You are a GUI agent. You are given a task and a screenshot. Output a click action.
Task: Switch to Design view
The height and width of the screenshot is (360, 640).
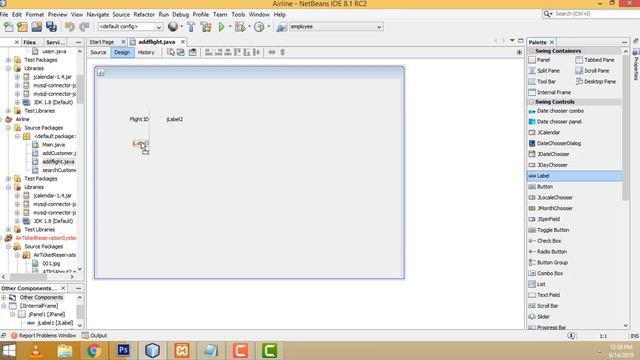(x=122, y=52)
